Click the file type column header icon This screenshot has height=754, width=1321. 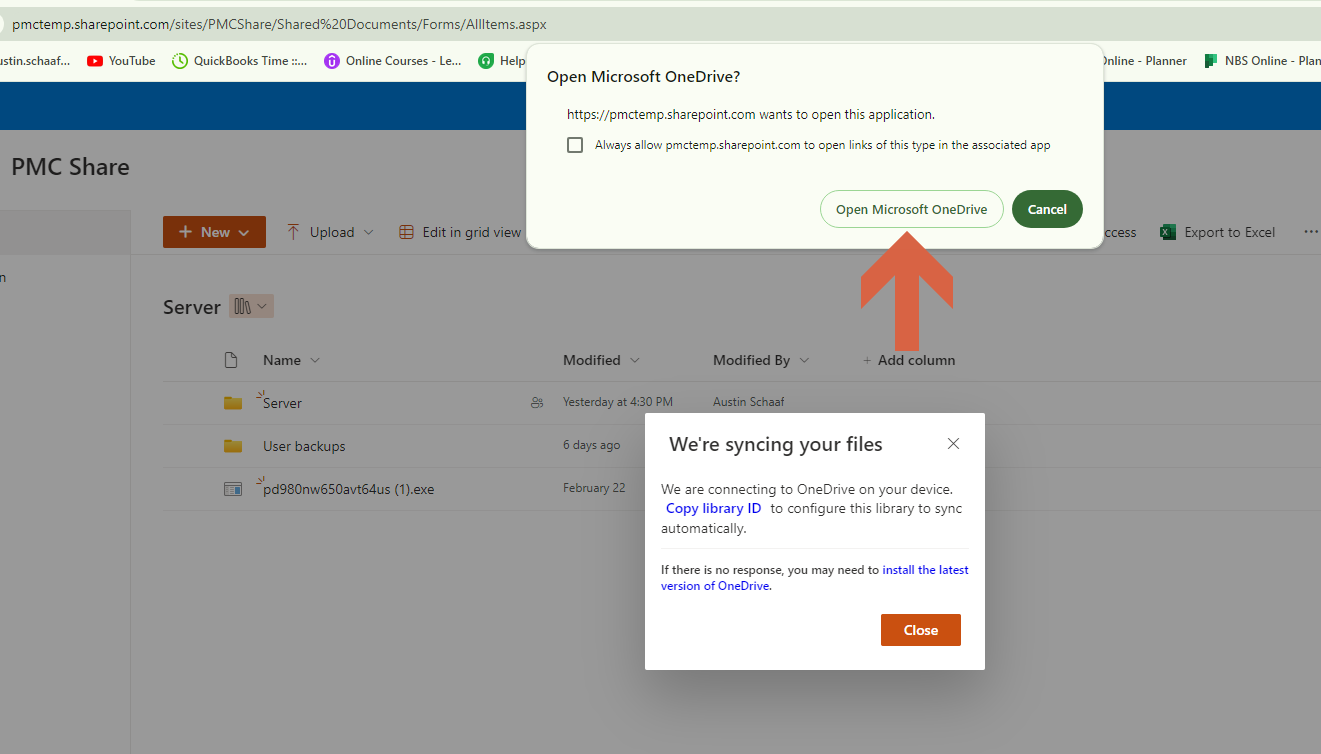(x=231, y=360)
